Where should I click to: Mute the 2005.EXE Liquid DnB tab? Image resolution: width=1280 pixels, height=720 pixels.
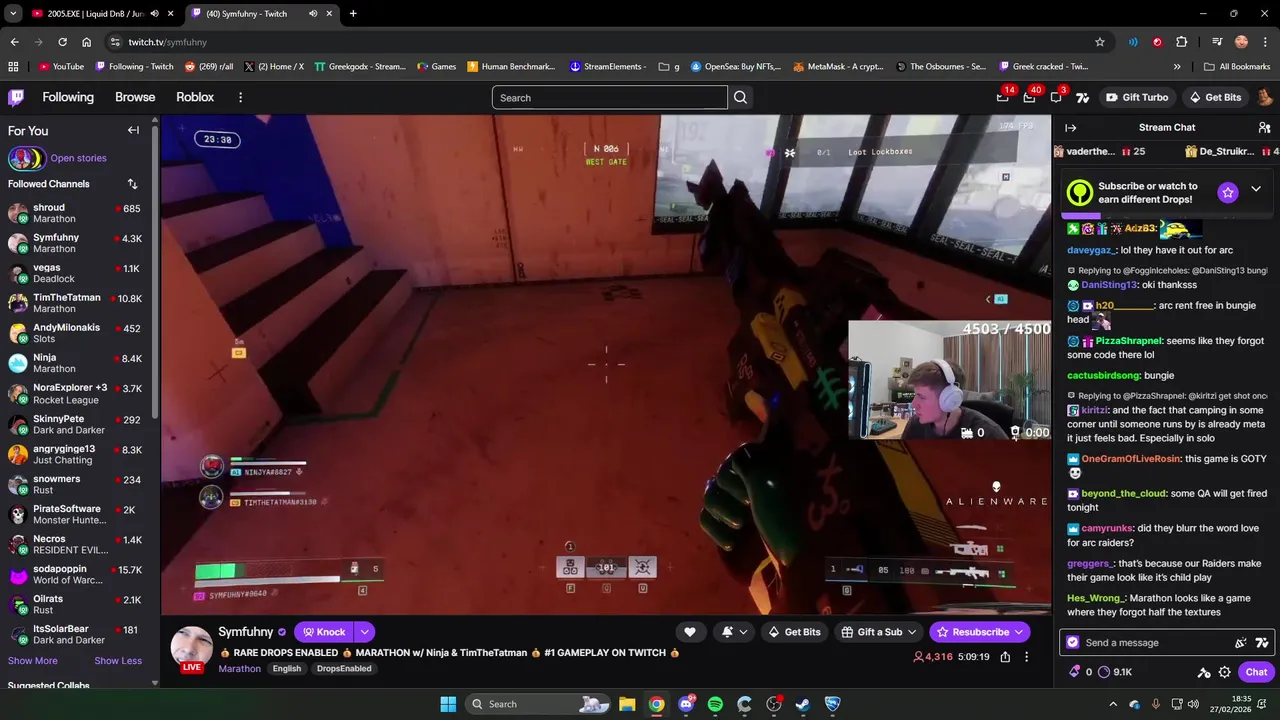pos(154,14)
